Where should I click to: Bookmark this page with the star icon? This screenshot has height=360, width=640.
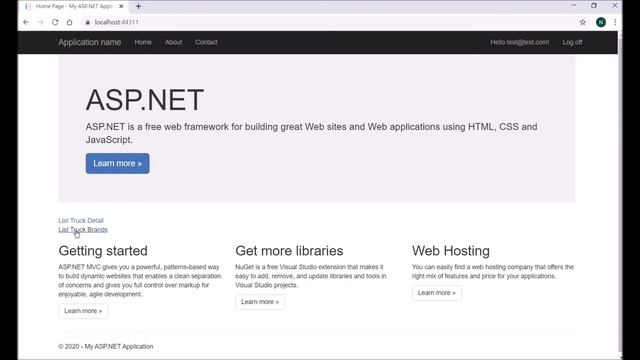tap(582, 22)
